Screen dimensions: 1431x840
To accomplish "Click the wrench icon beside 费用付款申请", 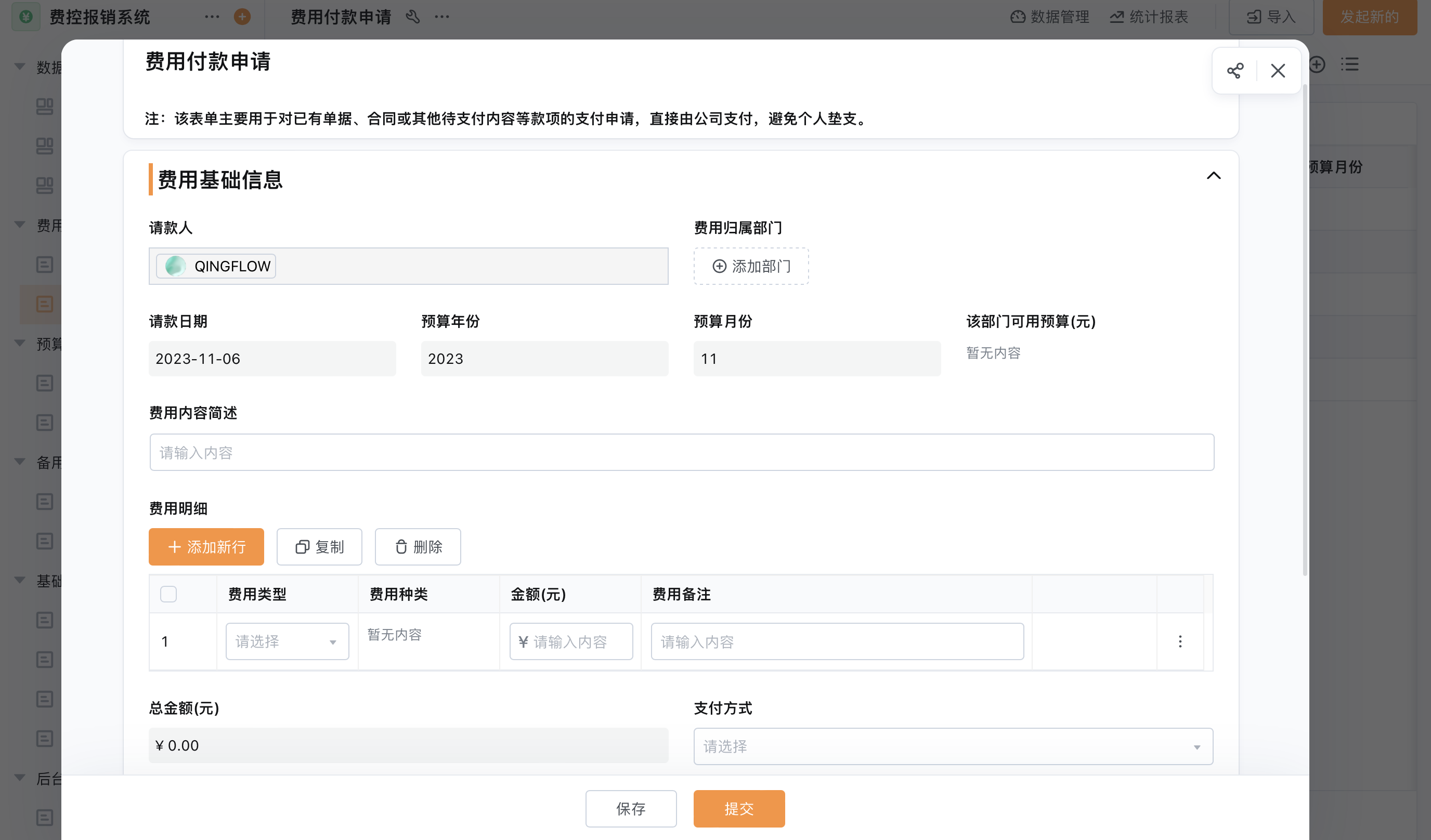I will pyautogui.click(x=412, y=17).
